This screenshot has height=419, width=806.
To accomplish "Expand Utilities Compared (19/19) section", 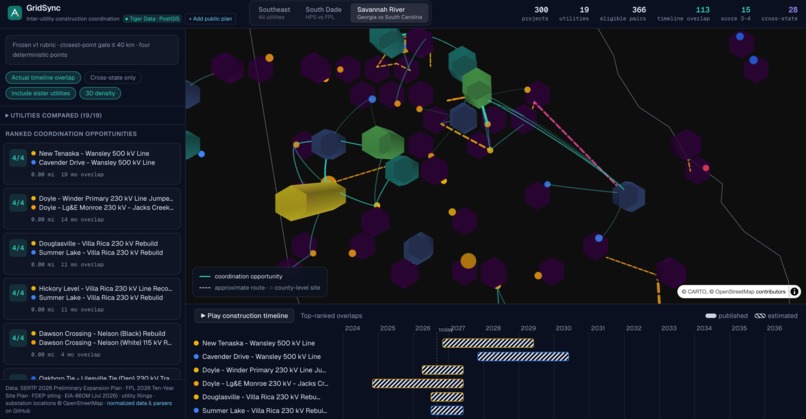I will click(x=53, y=116).
